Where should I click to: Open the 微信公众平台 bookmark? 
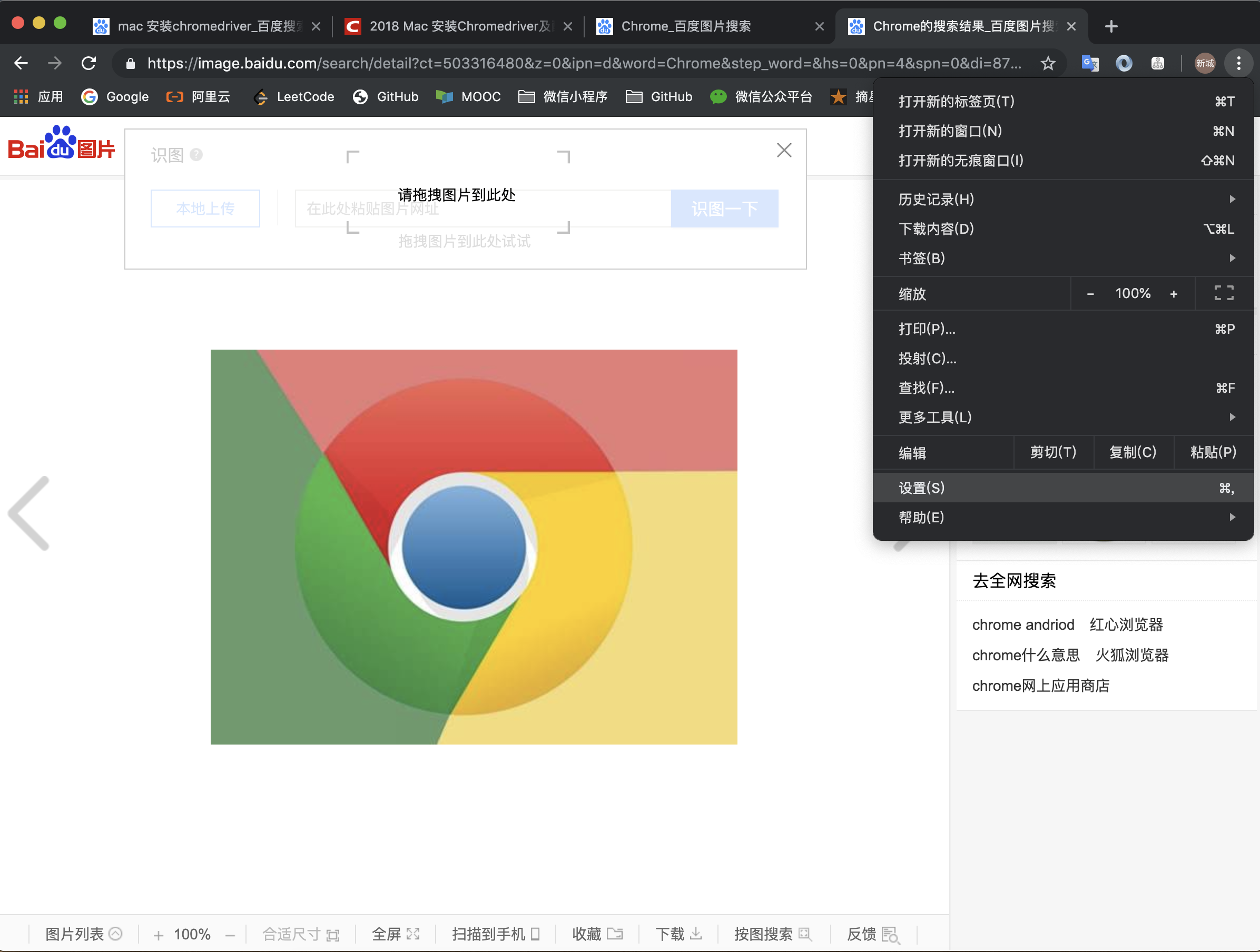[761, 97]
